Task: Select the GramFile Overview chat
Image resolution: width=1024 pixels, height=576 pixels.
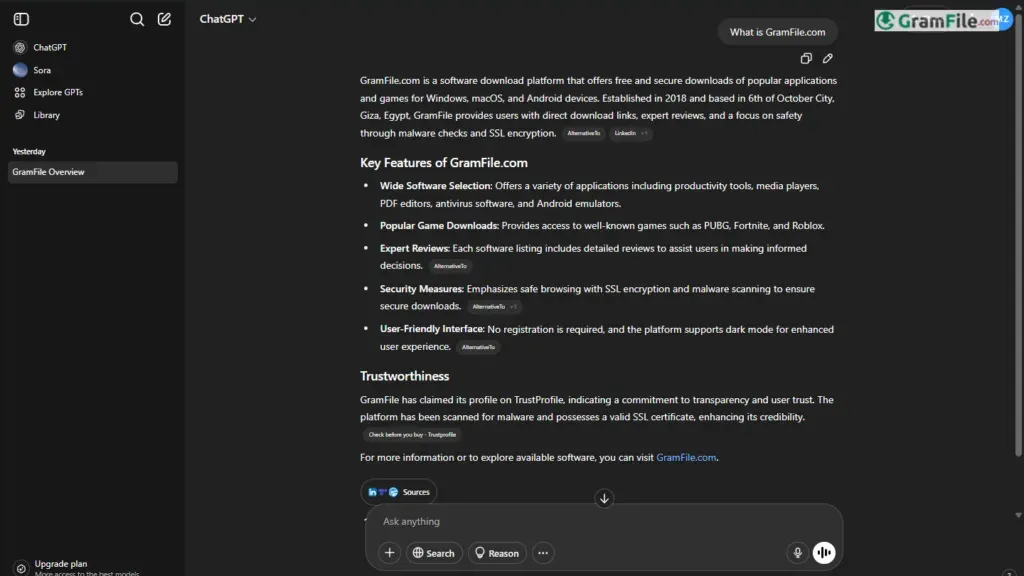Action: (92, 172)
